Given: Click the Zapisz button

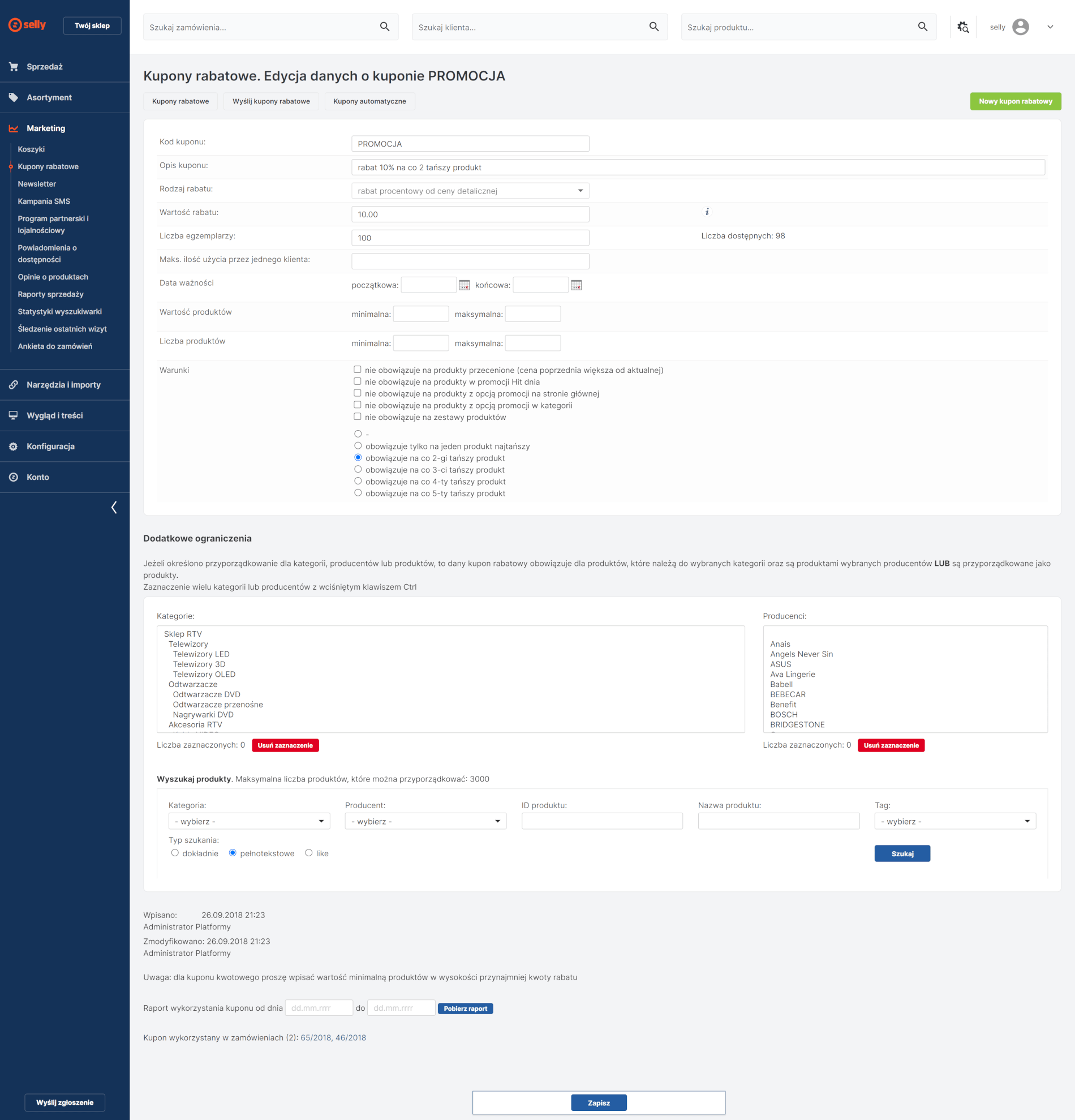Looking at the screenshot, I should pos(599,1102).
